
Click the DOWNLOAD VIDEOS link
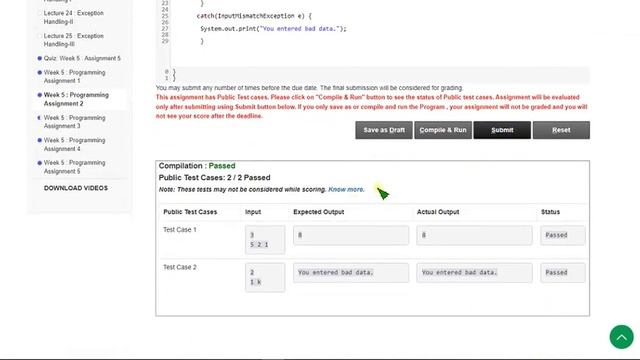[76, 188]
